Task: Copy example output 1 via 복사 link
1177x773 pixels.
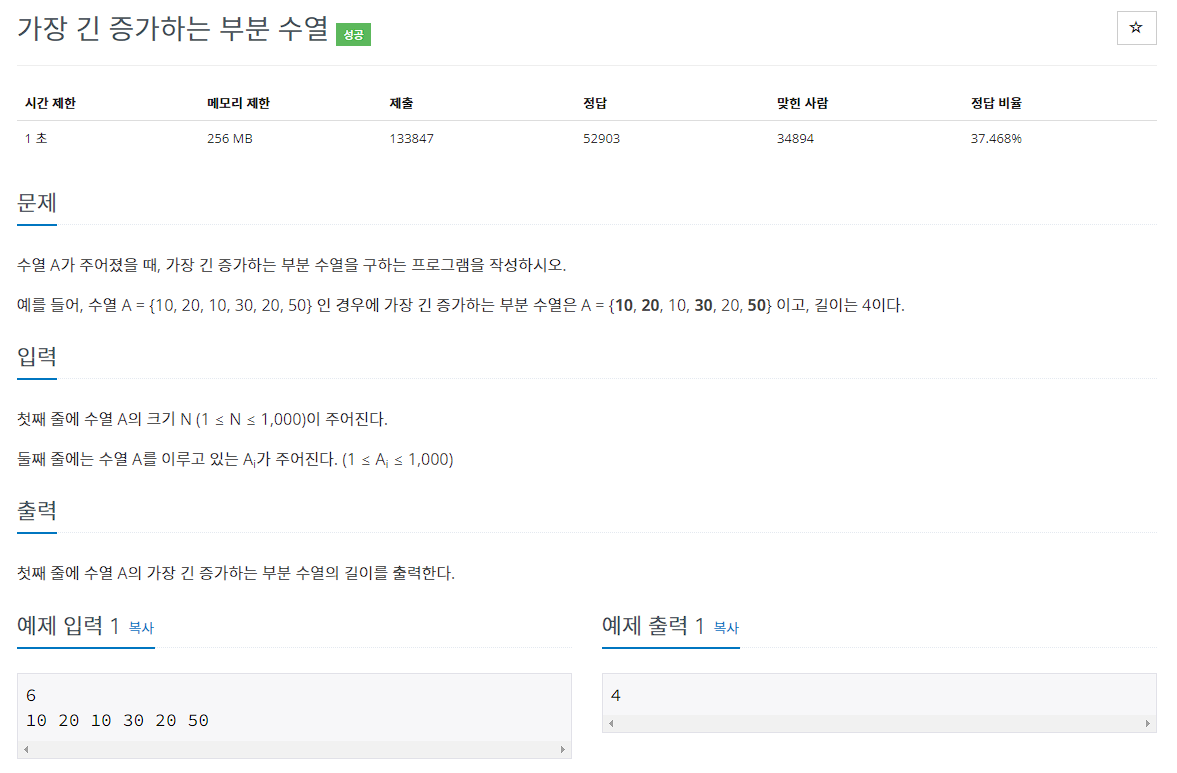Action: pyautogui.click(x=726, y=627)
